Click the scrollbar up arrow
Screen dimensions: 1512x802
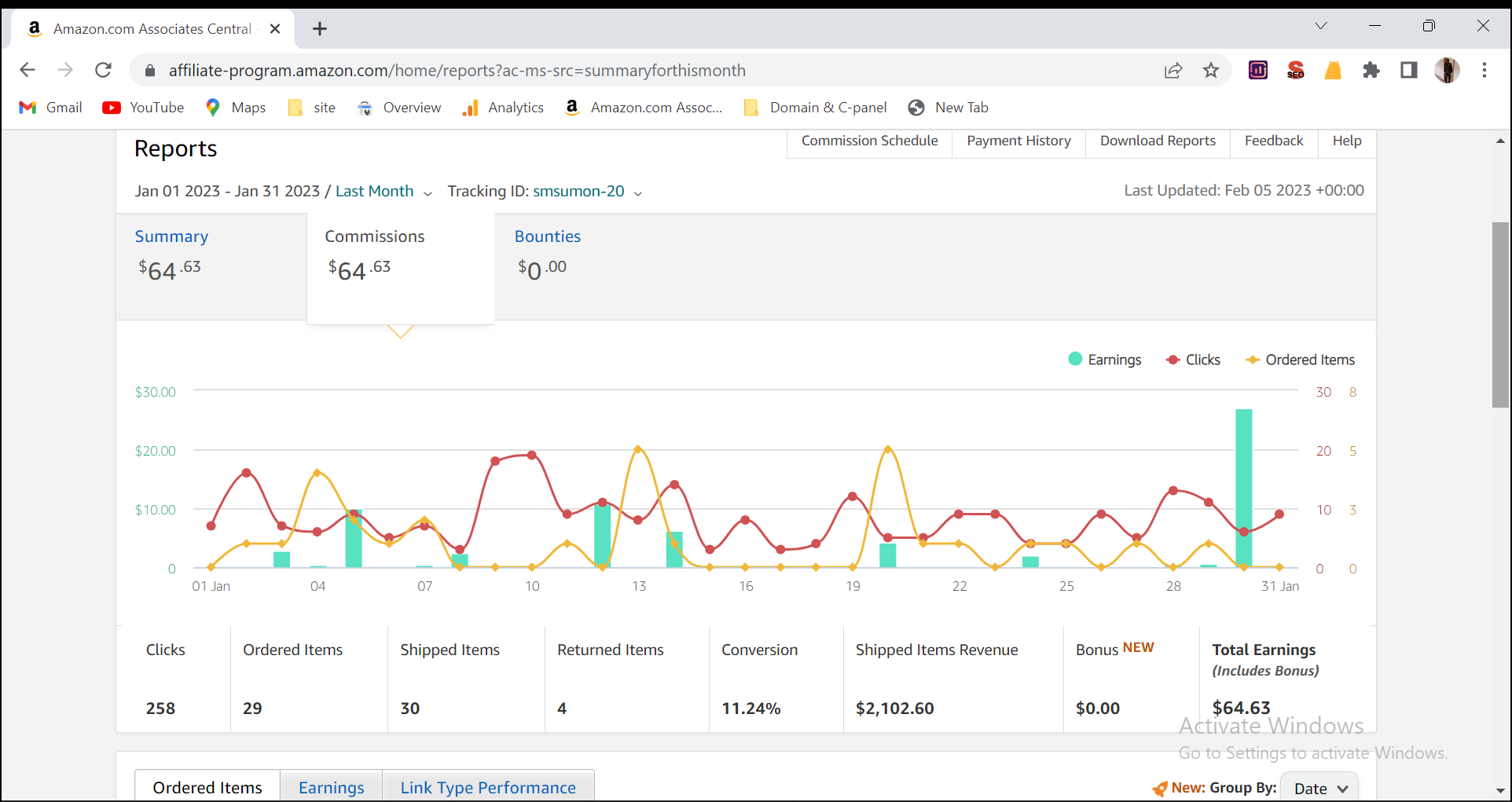click(x=1500, y=141)
